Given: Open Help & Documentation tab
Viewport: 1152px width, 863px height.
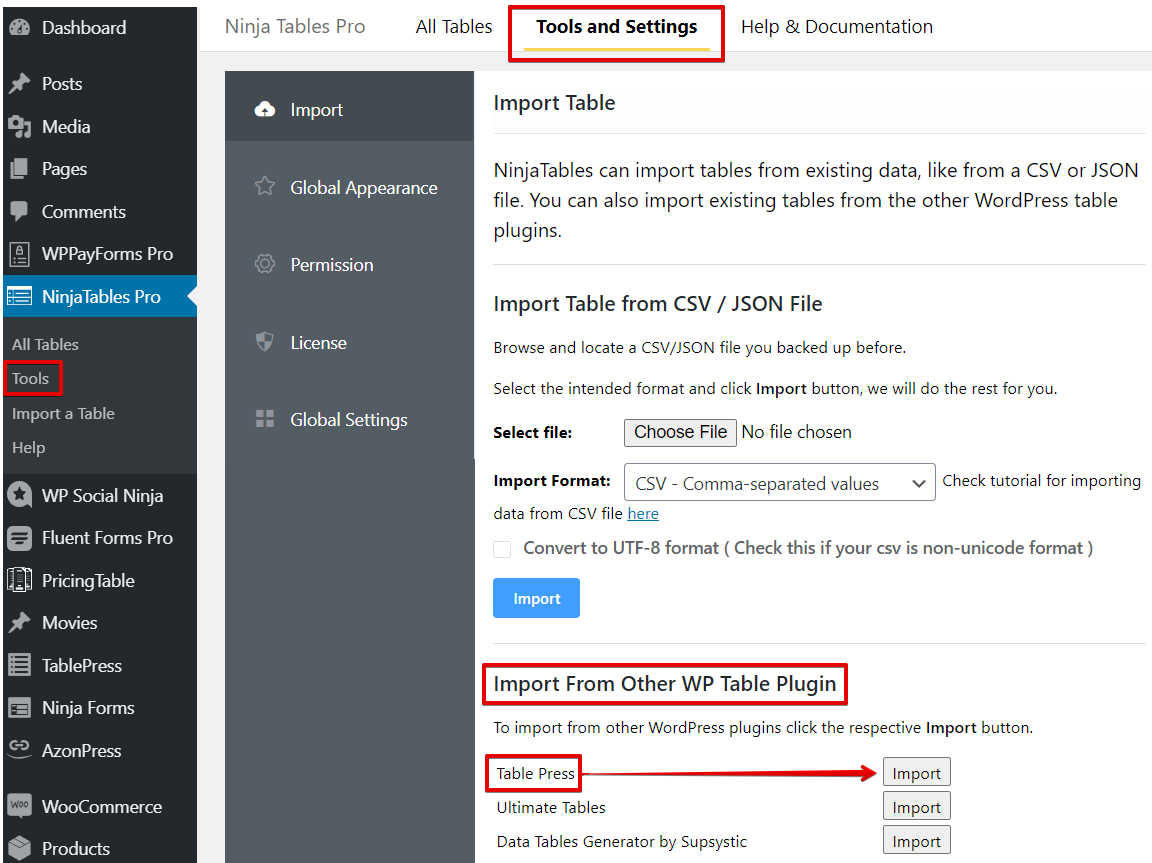Looking at the screenshot, I should tap(837, 27).
